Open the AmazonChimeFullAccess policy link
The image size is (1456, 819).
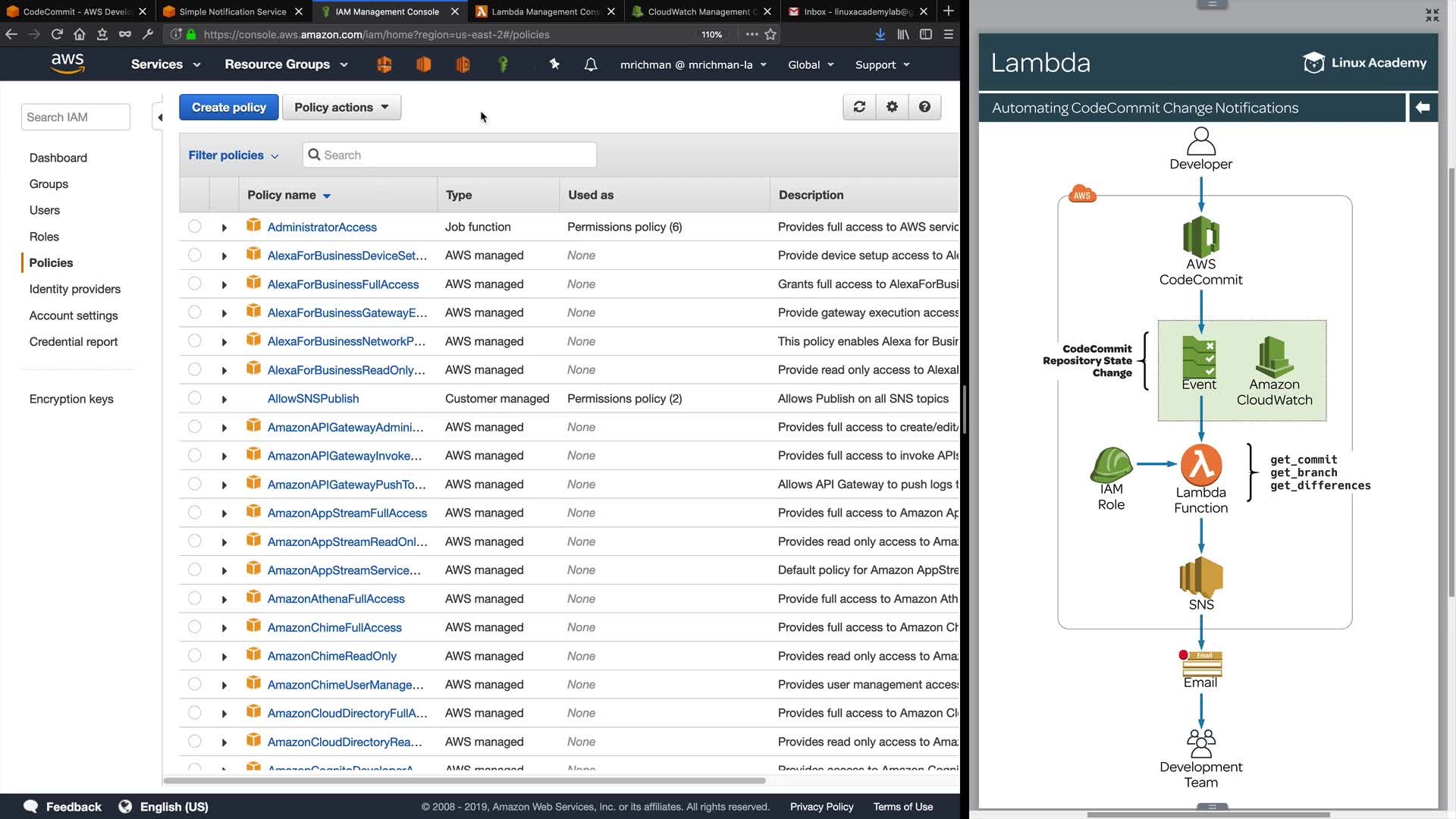[334, 627]
